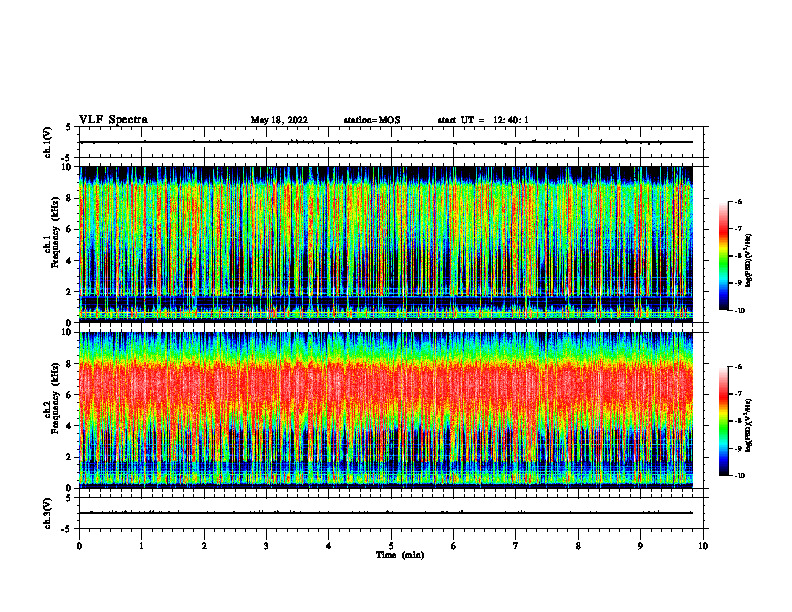
Task: Click the "10" tick on ch.2 frequency axis
Action: tap(66, 332)
